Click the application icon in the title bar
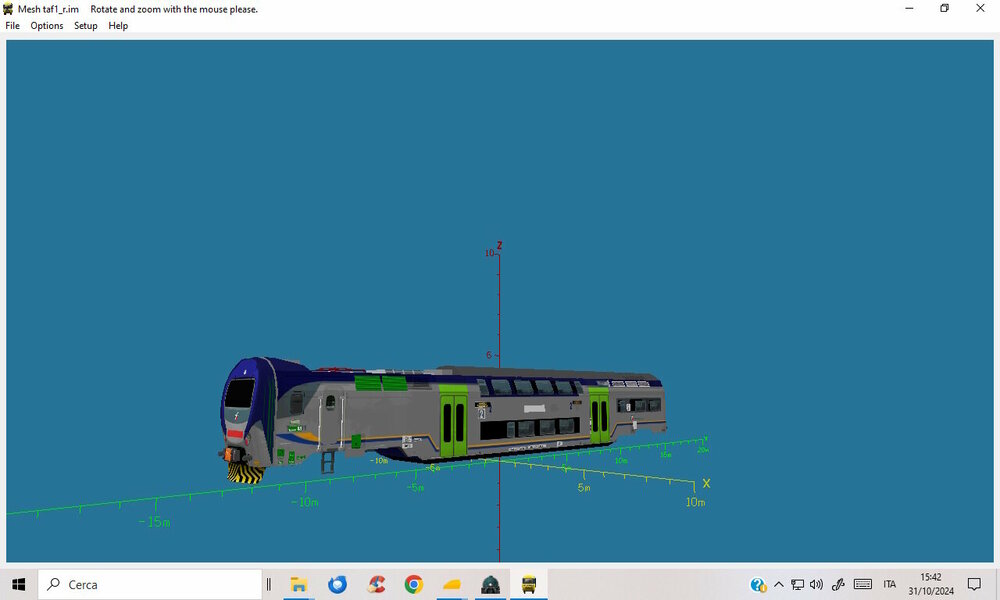Image resolution: width=1000 pixels, height=600 pixels. pyautogui.click(x=8, y=9)
